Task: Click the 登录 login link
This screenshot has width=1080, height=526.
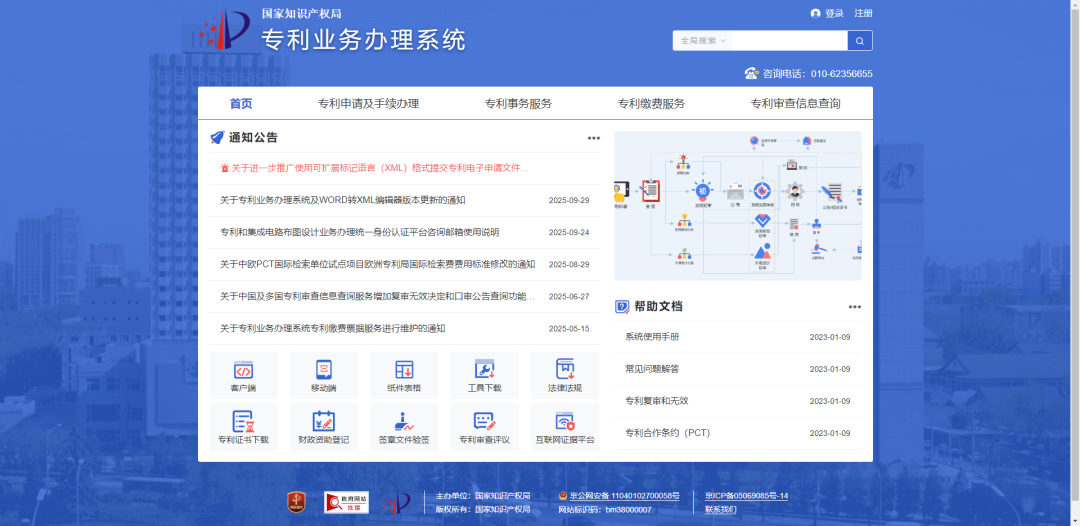Action: (834, 14)
